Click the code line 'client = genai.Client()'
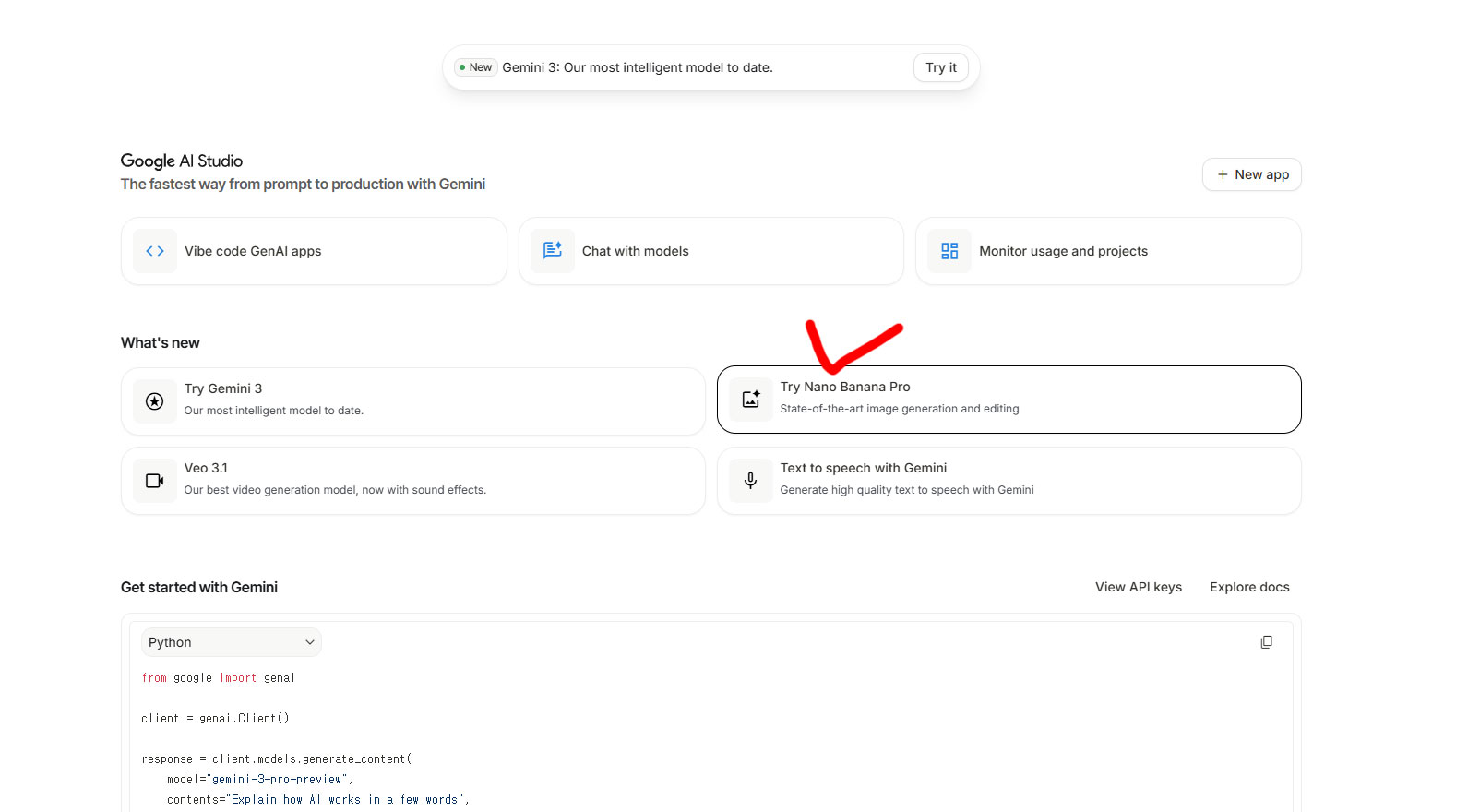The width and height of the screenshot is (1480, 812). (215, 718)
